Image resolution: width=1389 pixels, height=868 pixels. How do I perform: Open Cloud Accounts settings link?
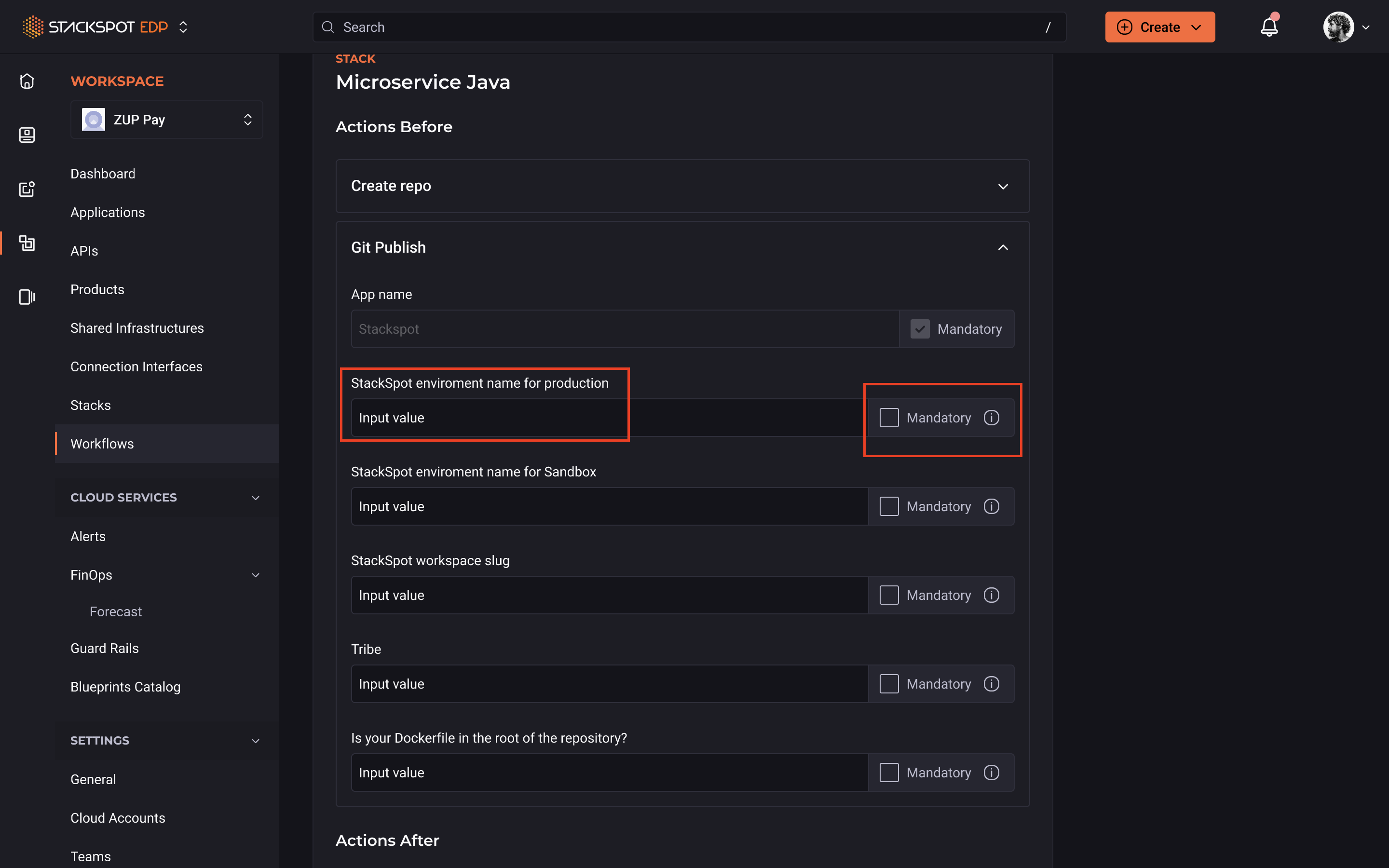[x=118, y=817]
